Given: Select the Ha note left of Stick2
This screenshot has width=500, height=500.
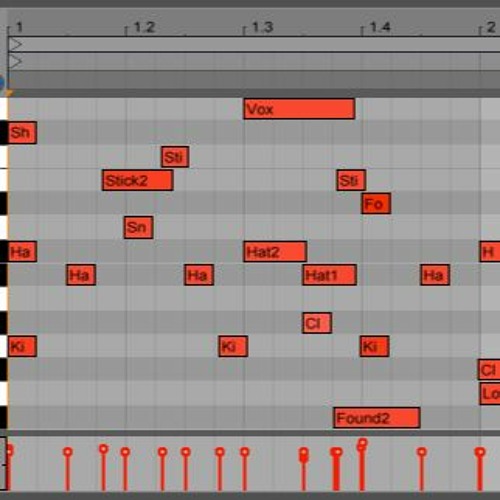Looking at the screenshot, I should pos(81,275).
